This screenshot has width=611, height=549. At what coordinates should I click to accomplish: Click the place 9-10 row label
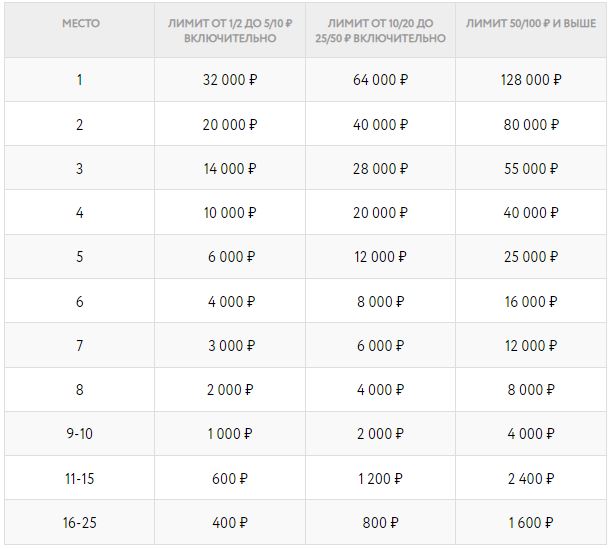click(x=79, y=433)
